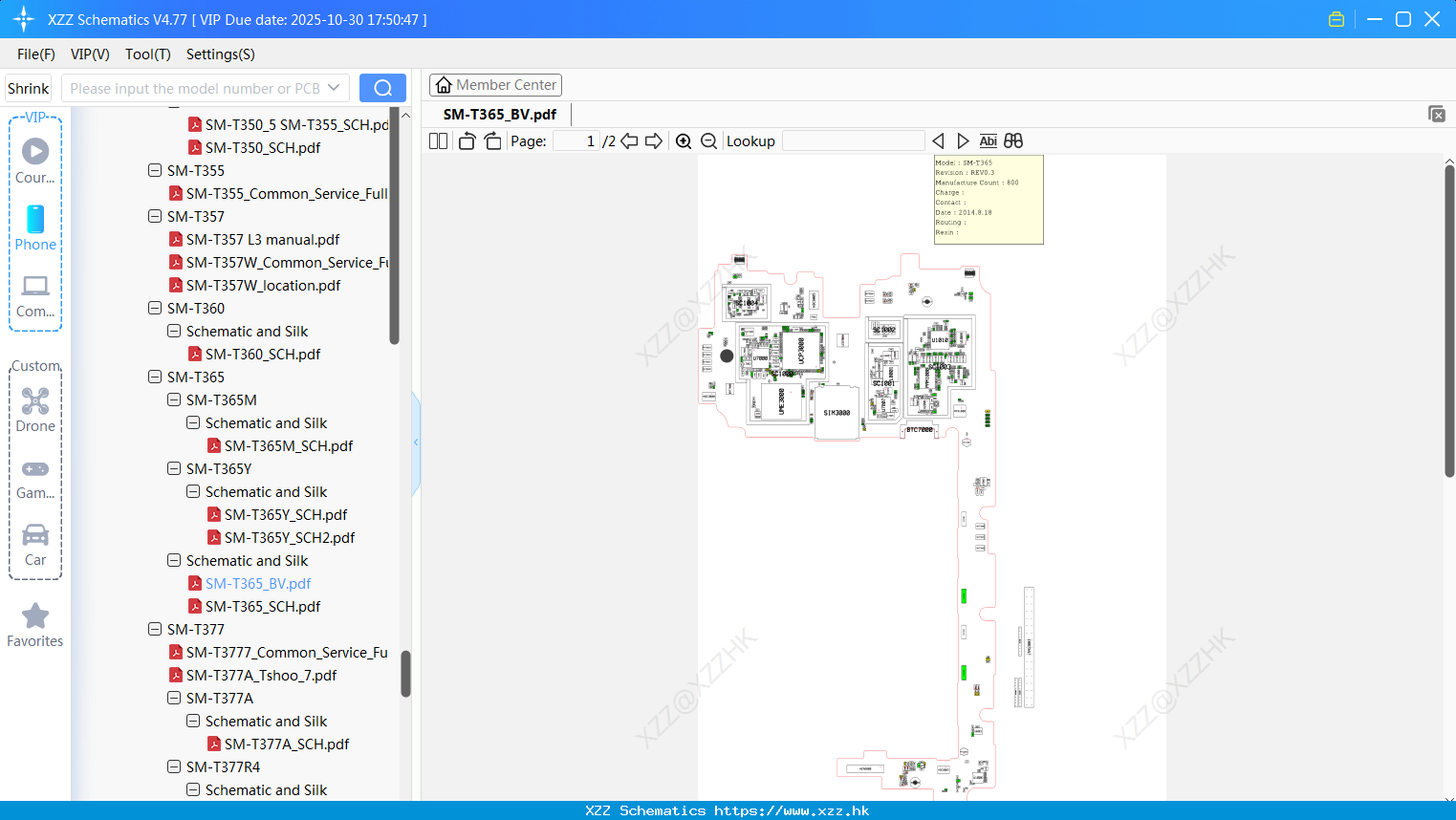Screen dimensions: 1456x820
Task: Collapse the SM-T365M node
Action: 174,399
